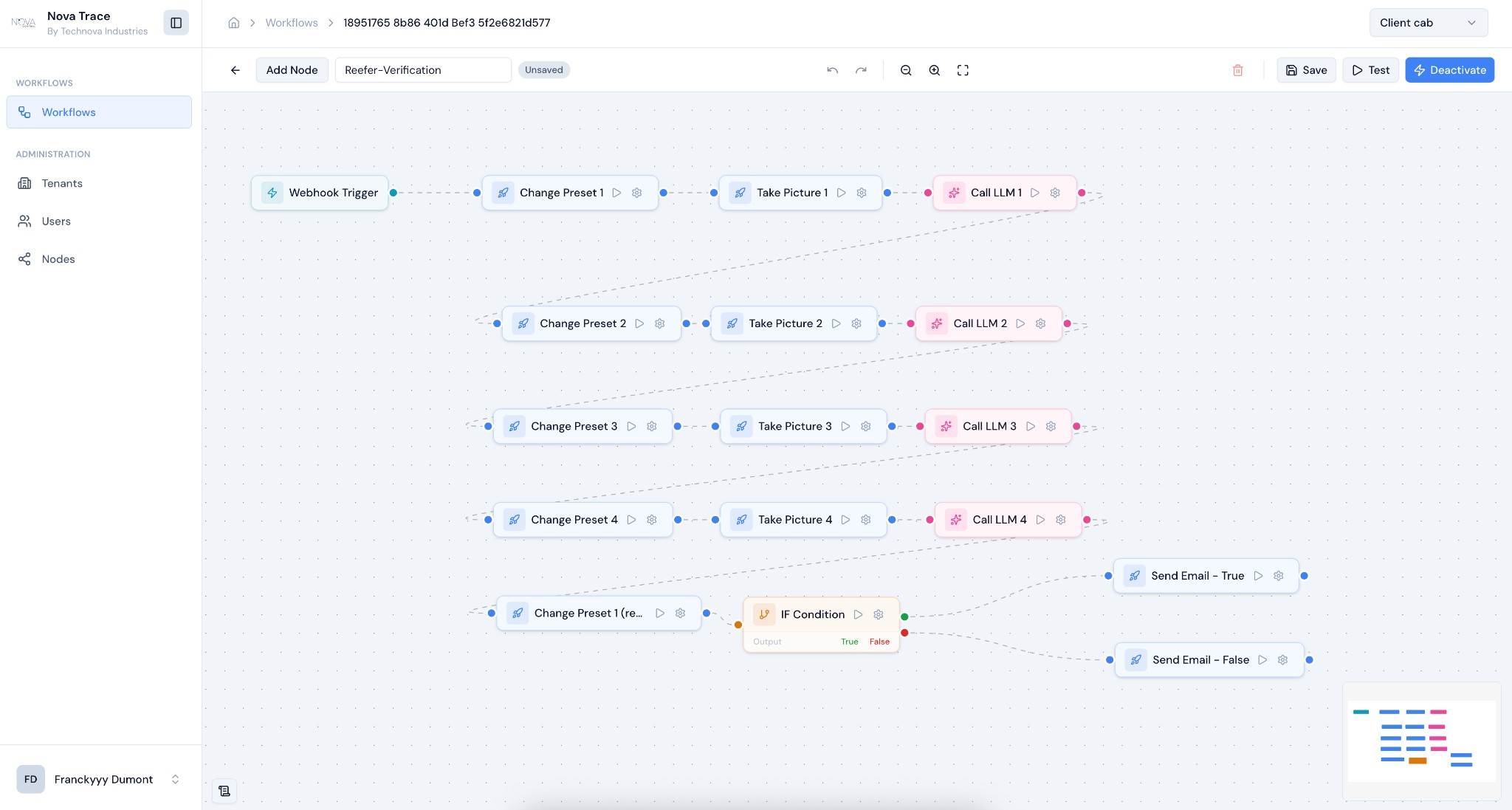1512x810 pixels.
Task: Navigate to Workflows via breadcrumb
Action: pyautogui.click(x=291, y=22)
